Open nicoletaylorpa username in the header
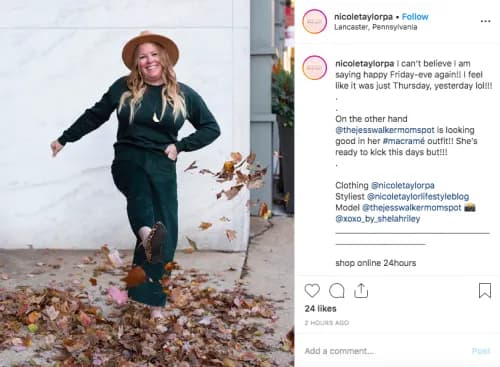The image size is (500, 367). tap(363, 17)
